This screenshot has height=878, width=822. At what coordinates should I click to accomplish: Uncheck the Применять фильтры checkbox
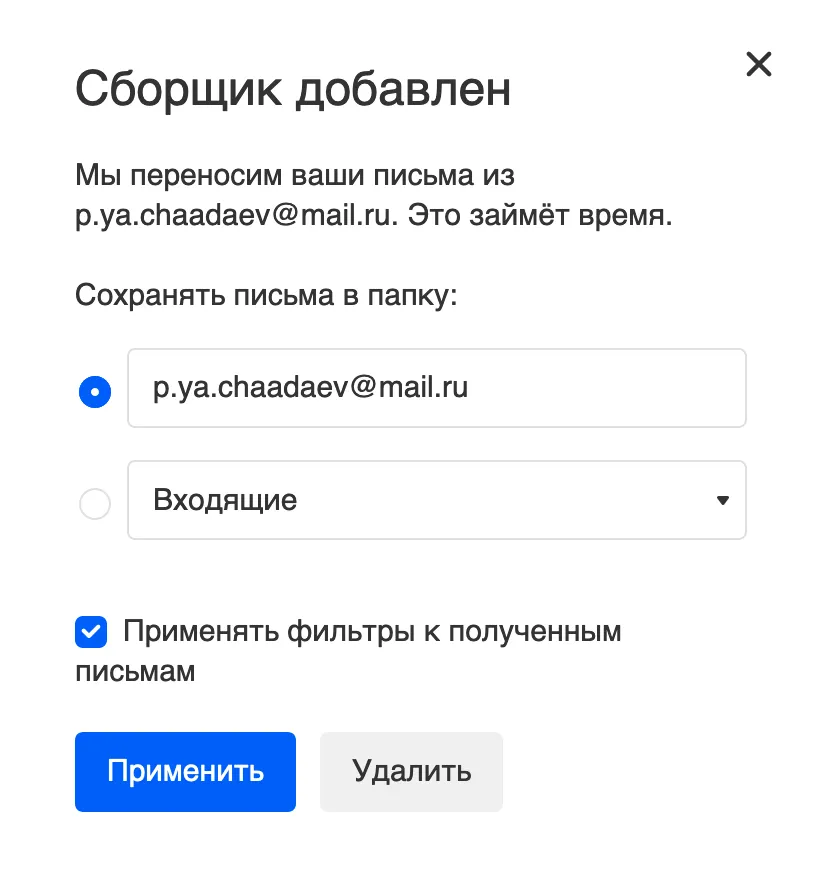click(91, 632)
